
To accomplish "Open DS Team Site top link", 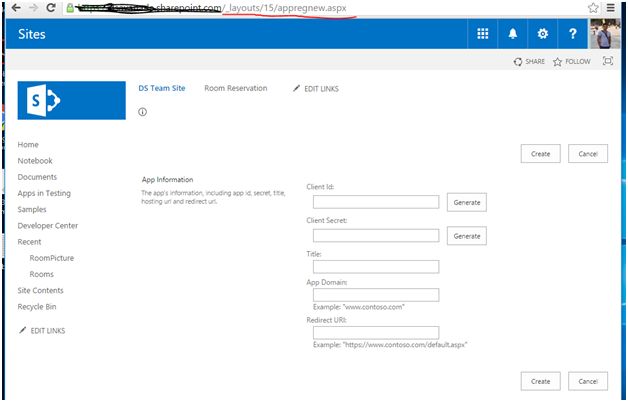I will [x=162, y=88].
